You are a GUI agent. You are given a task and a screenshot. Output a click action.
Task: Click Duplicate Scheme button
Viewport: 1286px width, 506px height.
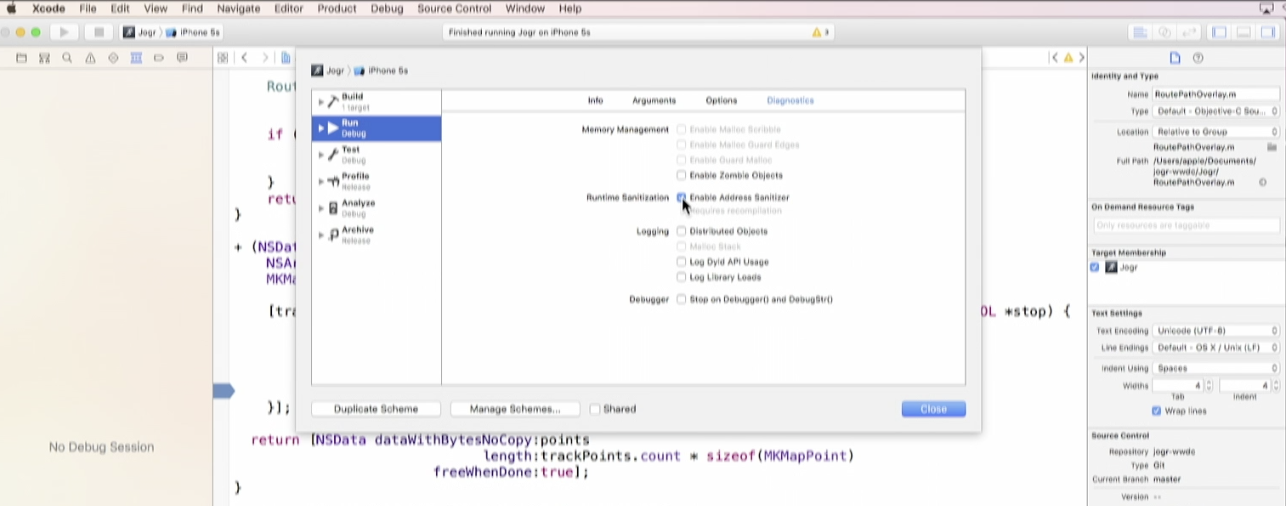(x=376, y=409)
